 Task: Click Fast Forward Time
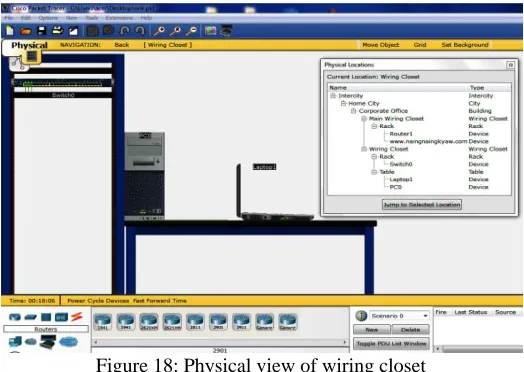point(160,301)
